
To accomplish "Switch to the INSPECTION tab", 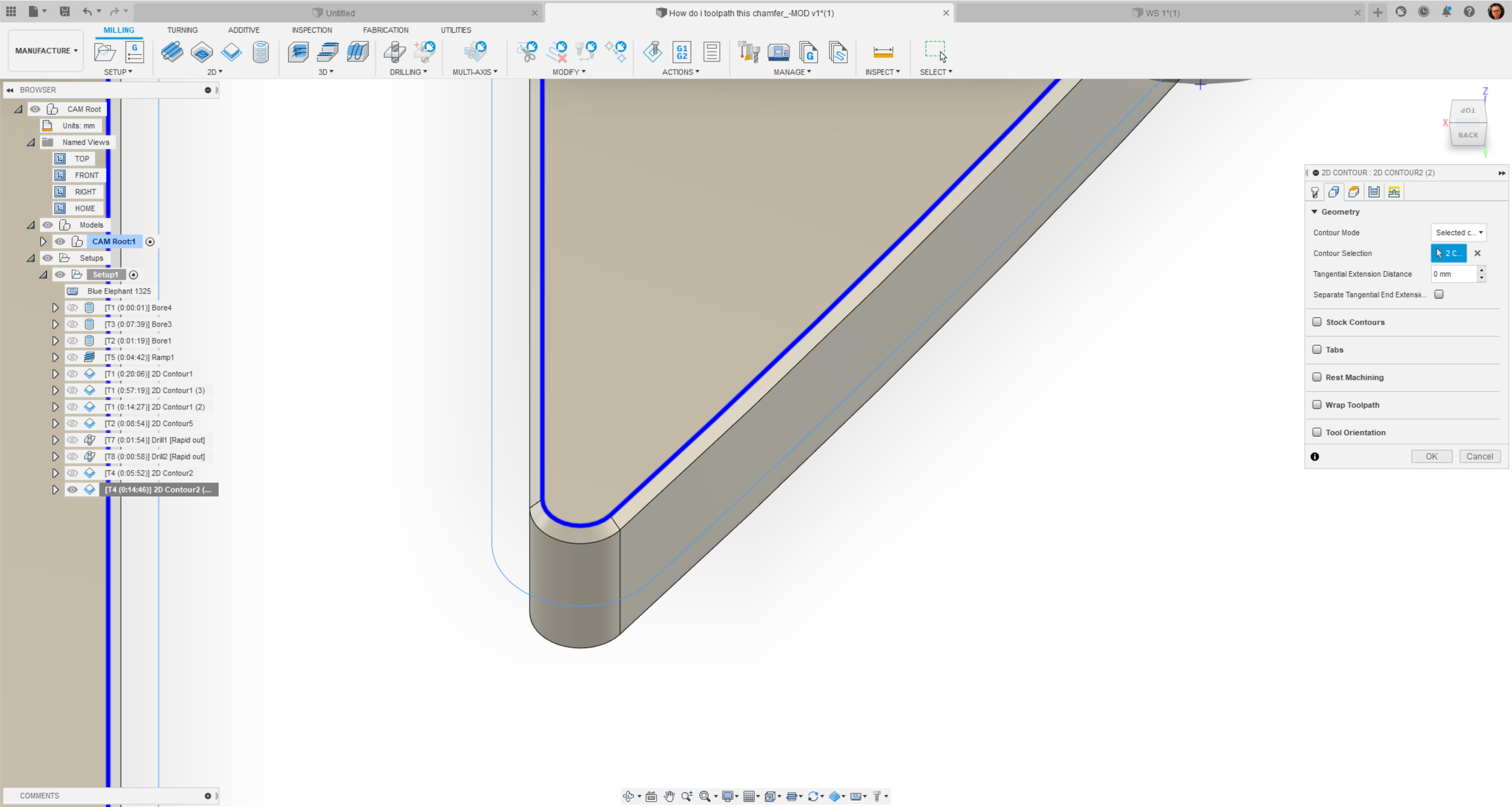I will (312, 30).
